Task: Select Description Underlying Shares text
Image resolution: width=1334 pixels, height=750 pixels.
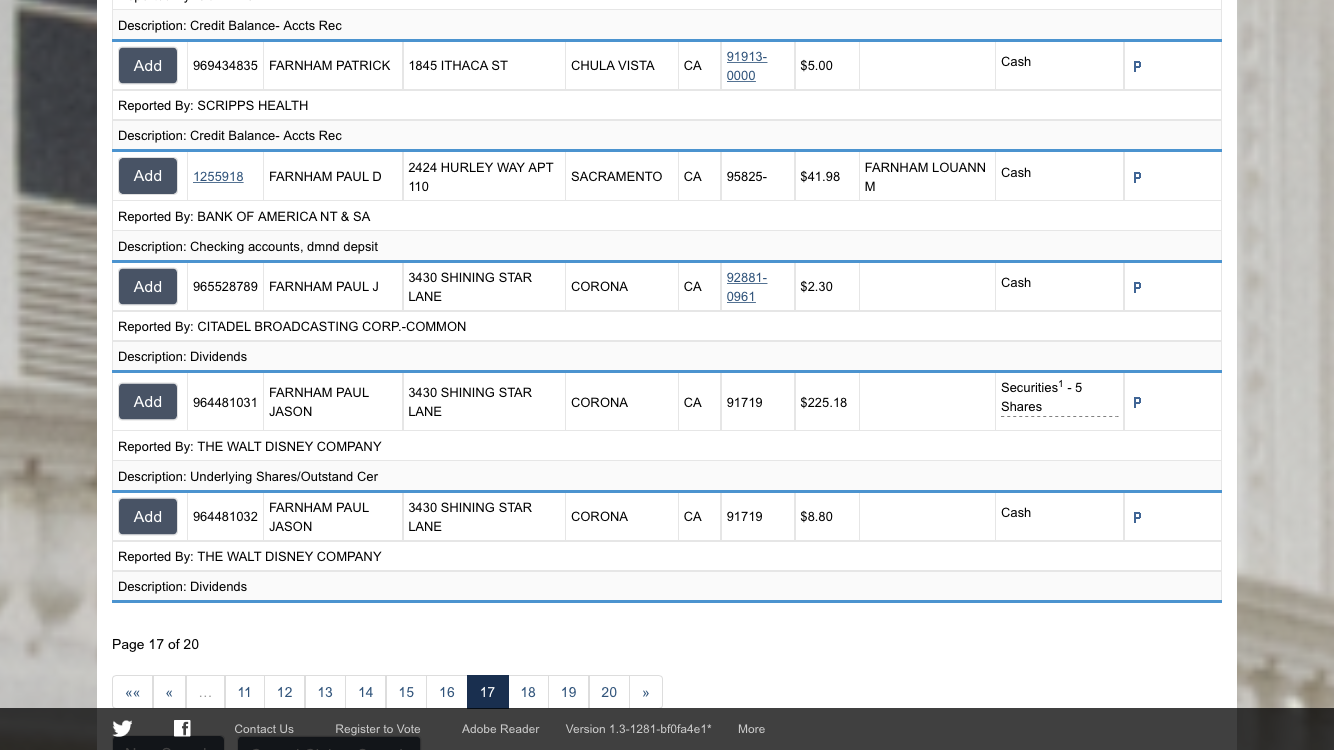Action: 248,477
